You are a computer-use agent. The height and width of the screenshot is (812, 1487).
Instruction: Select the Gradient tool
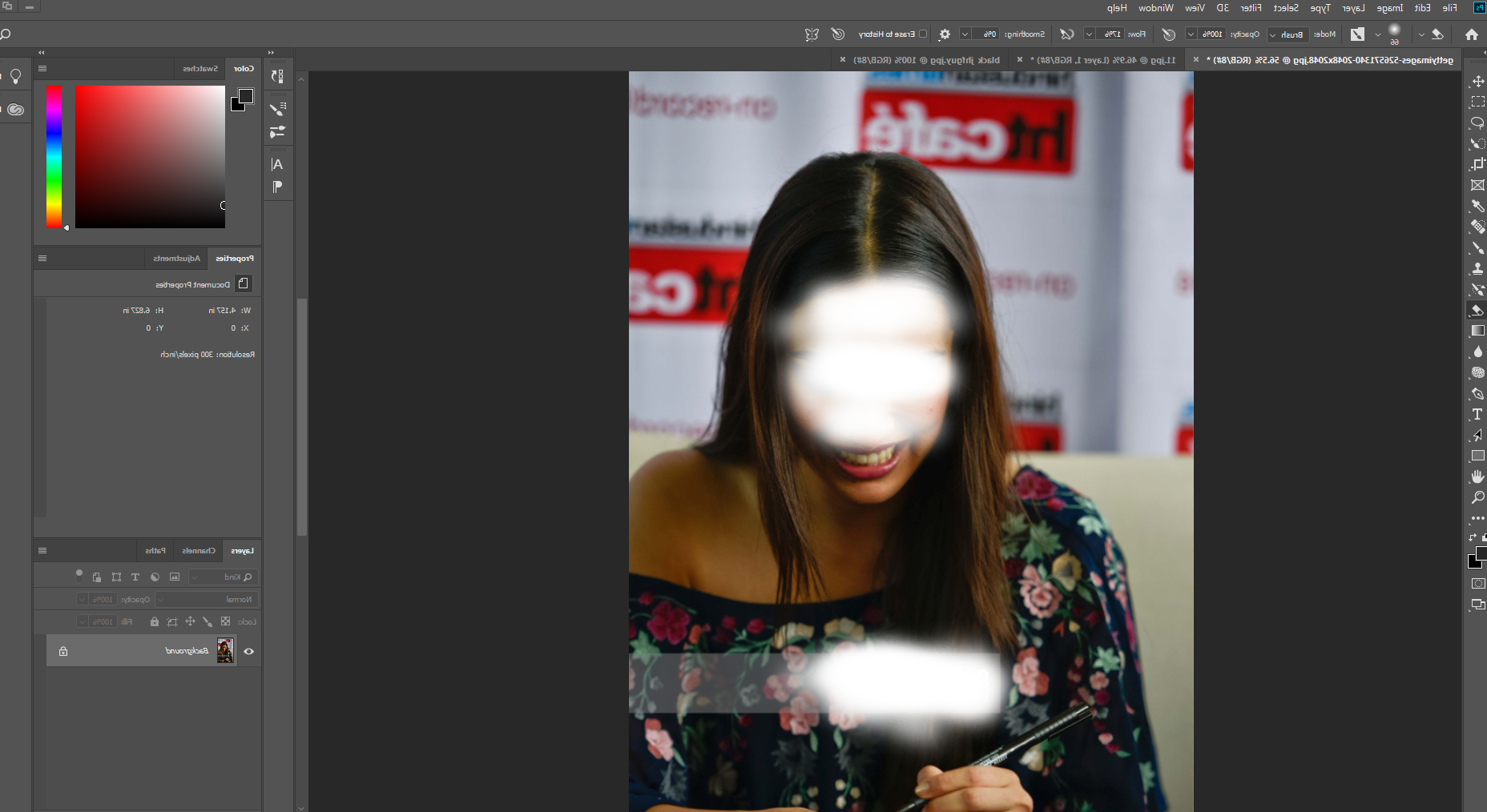pos(1477,331)
